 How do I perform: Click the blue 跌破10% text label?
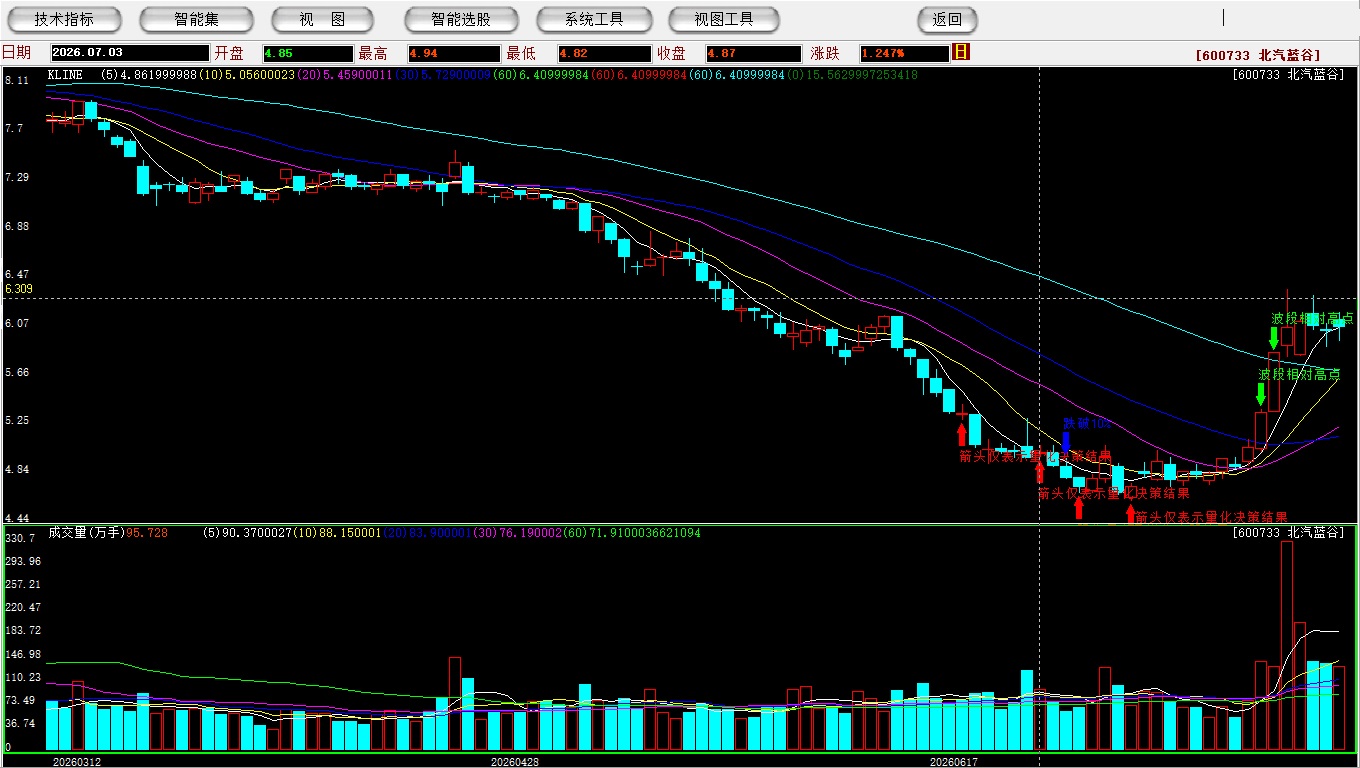1087,424
